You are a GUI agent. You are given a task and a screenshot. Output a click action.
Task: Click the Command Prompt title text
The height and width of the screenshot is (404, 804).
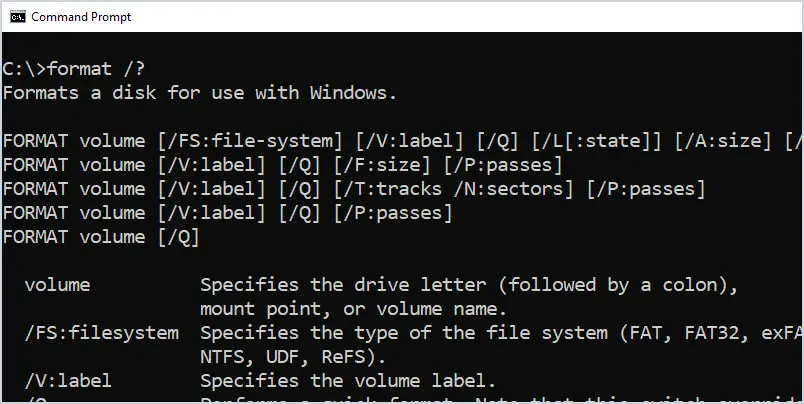[x=81, y=17]
